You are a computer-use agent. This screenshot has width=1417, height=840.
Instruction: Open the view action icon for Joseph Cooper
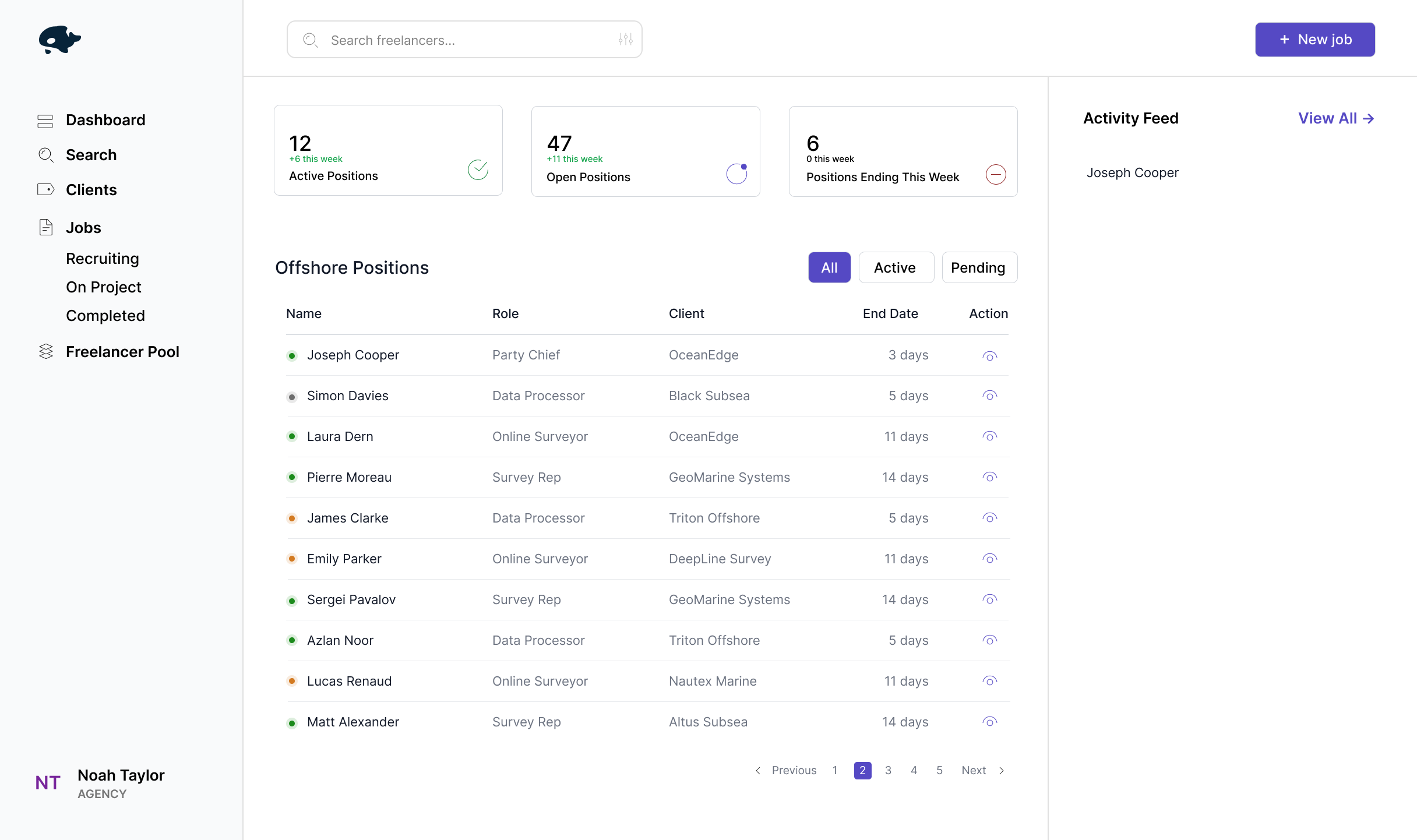coord(989,355)
